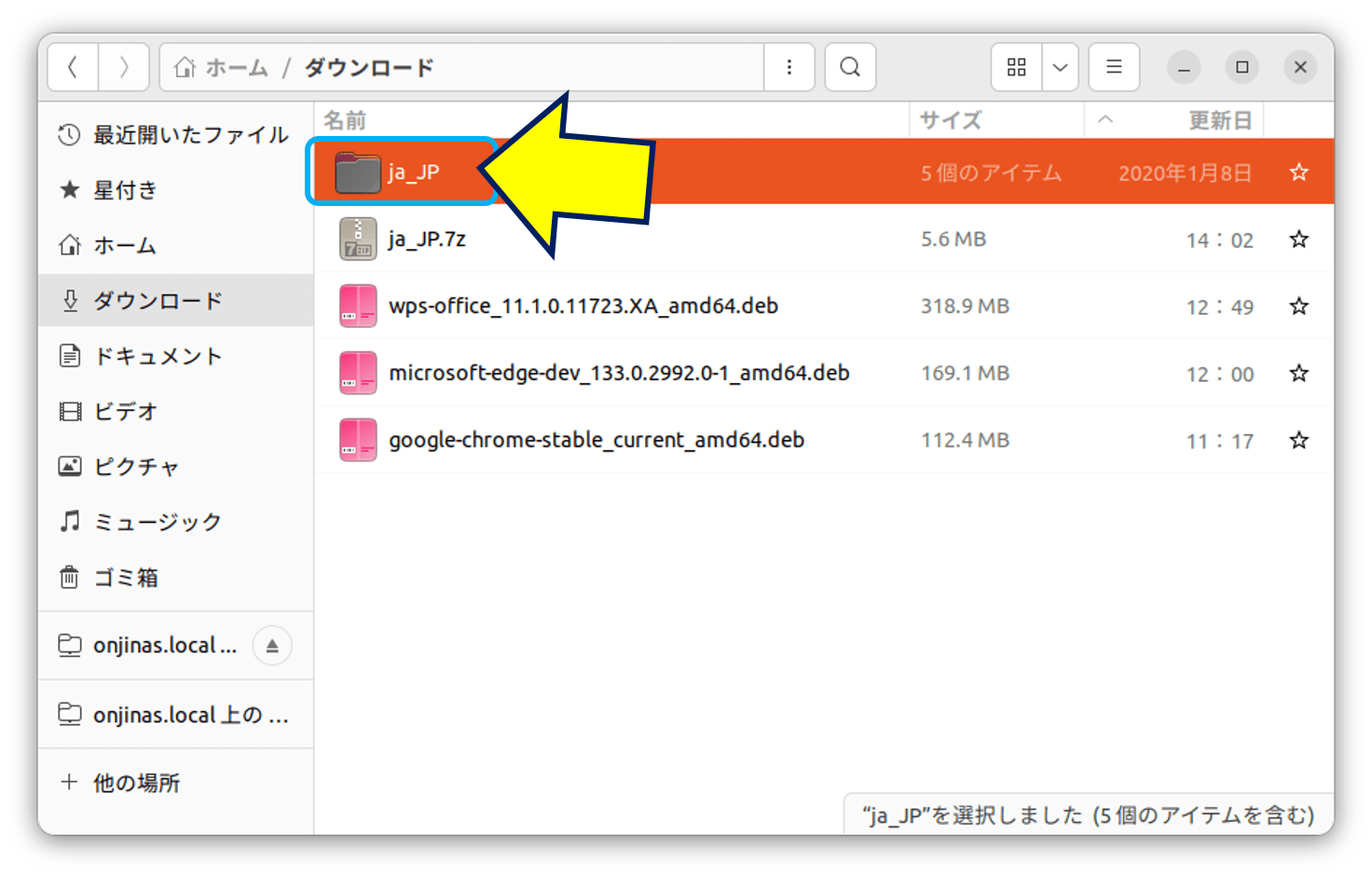Open onjinas.local 上の … network location
Image resolution: width=1372 pixels, height=877 pixels.
pyautogui.click(x=175, y=715)
